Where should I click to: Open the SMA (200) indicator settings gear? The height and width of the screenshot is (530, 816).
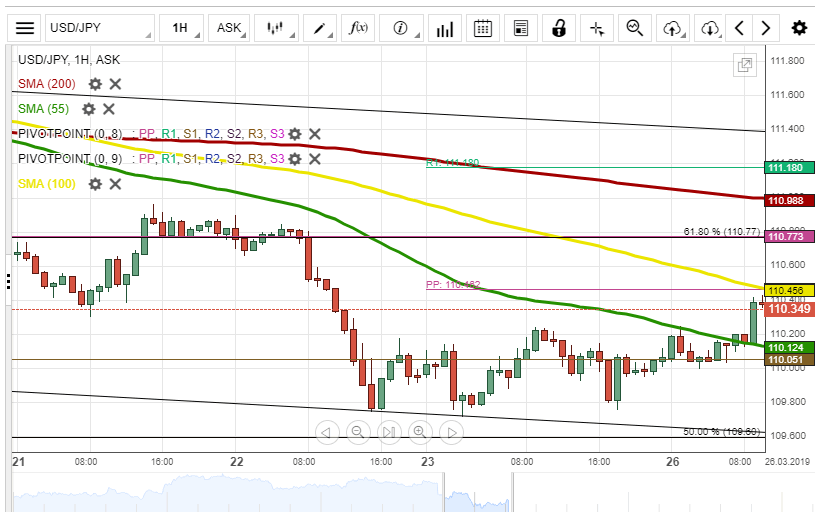(95, 84)
